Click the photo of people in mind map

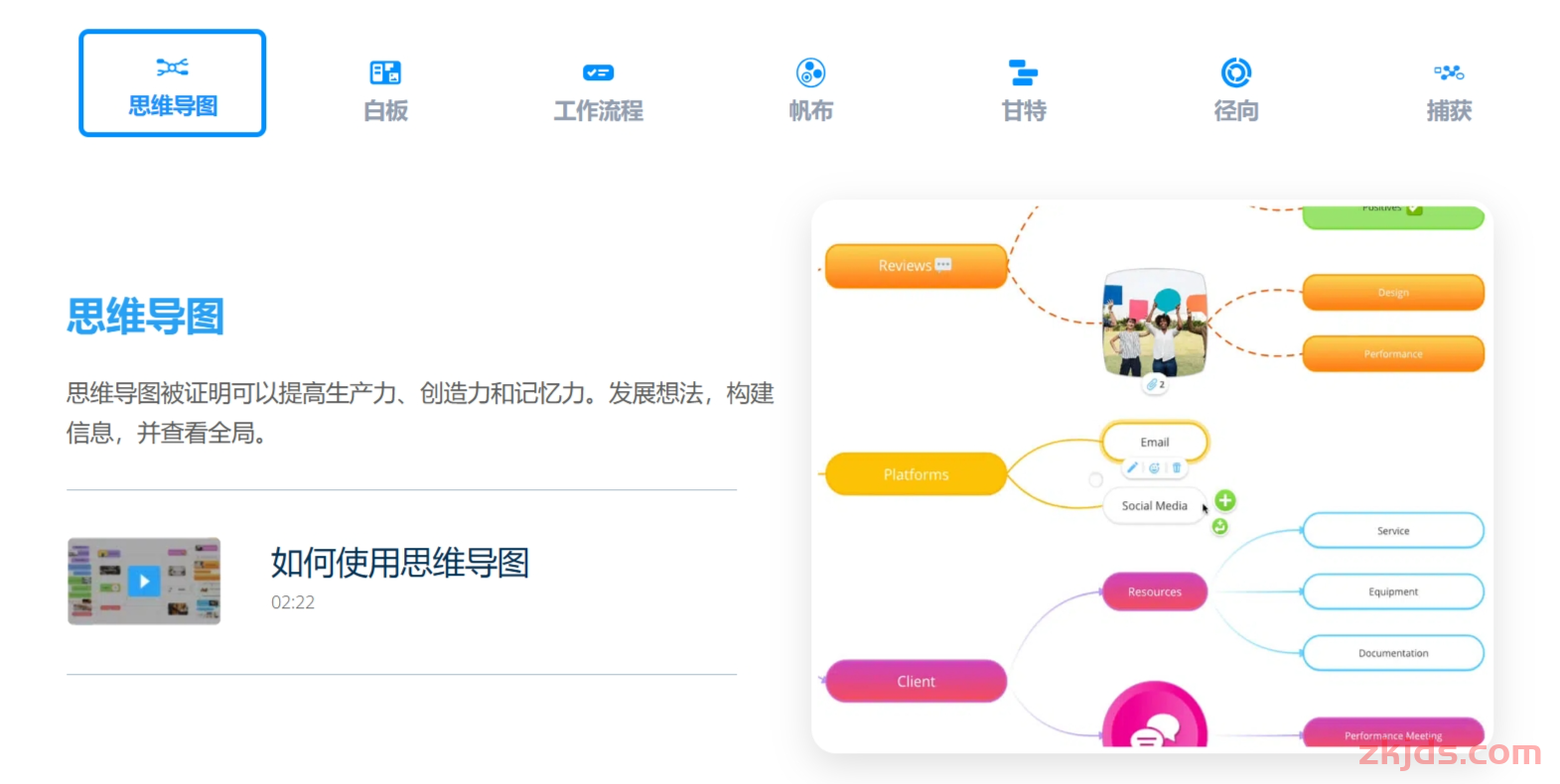[x=1155, y=323]
